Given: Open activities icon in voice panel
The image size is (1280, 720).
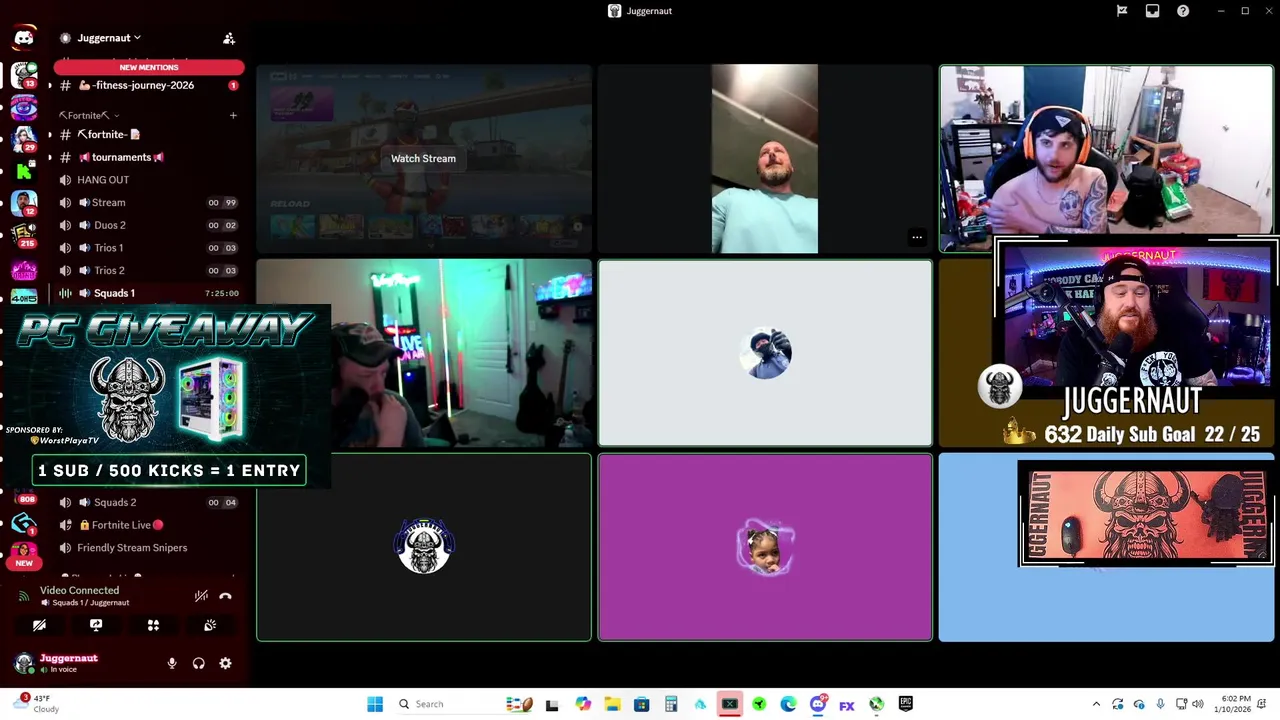Looking at the screenshot, I should (153, 625).
